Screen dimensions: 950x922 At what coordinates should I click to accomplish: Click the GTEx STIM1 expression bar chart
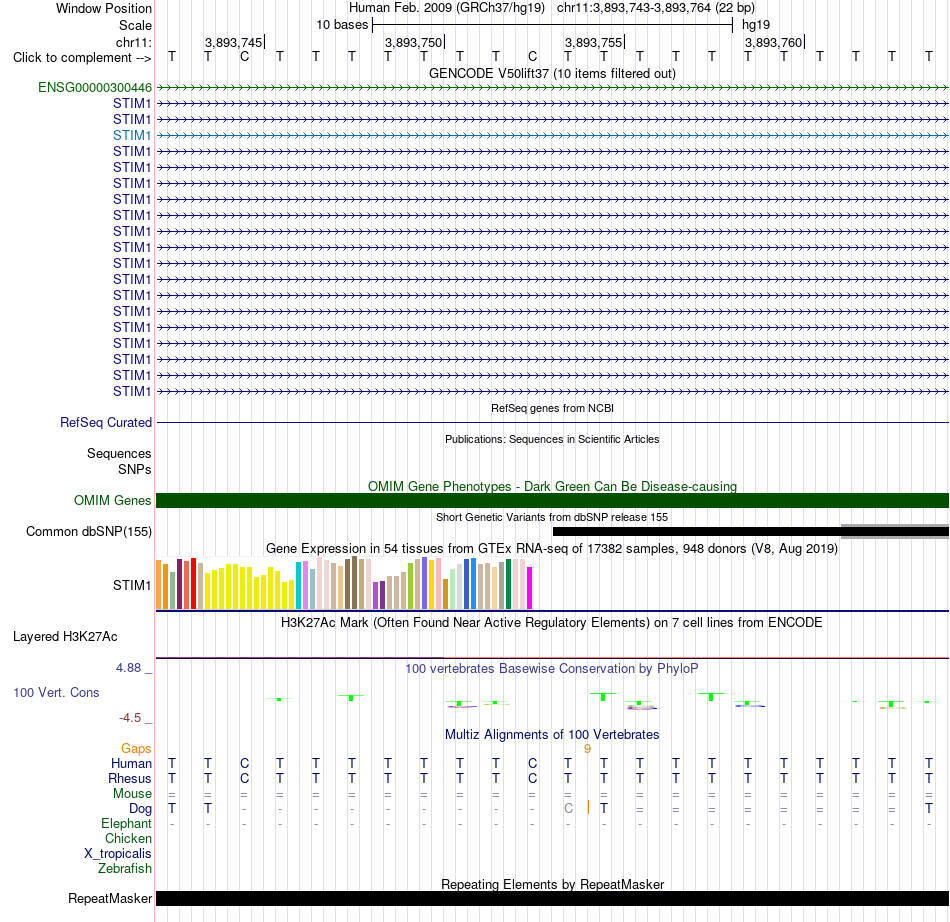click(x=344, y=583)
